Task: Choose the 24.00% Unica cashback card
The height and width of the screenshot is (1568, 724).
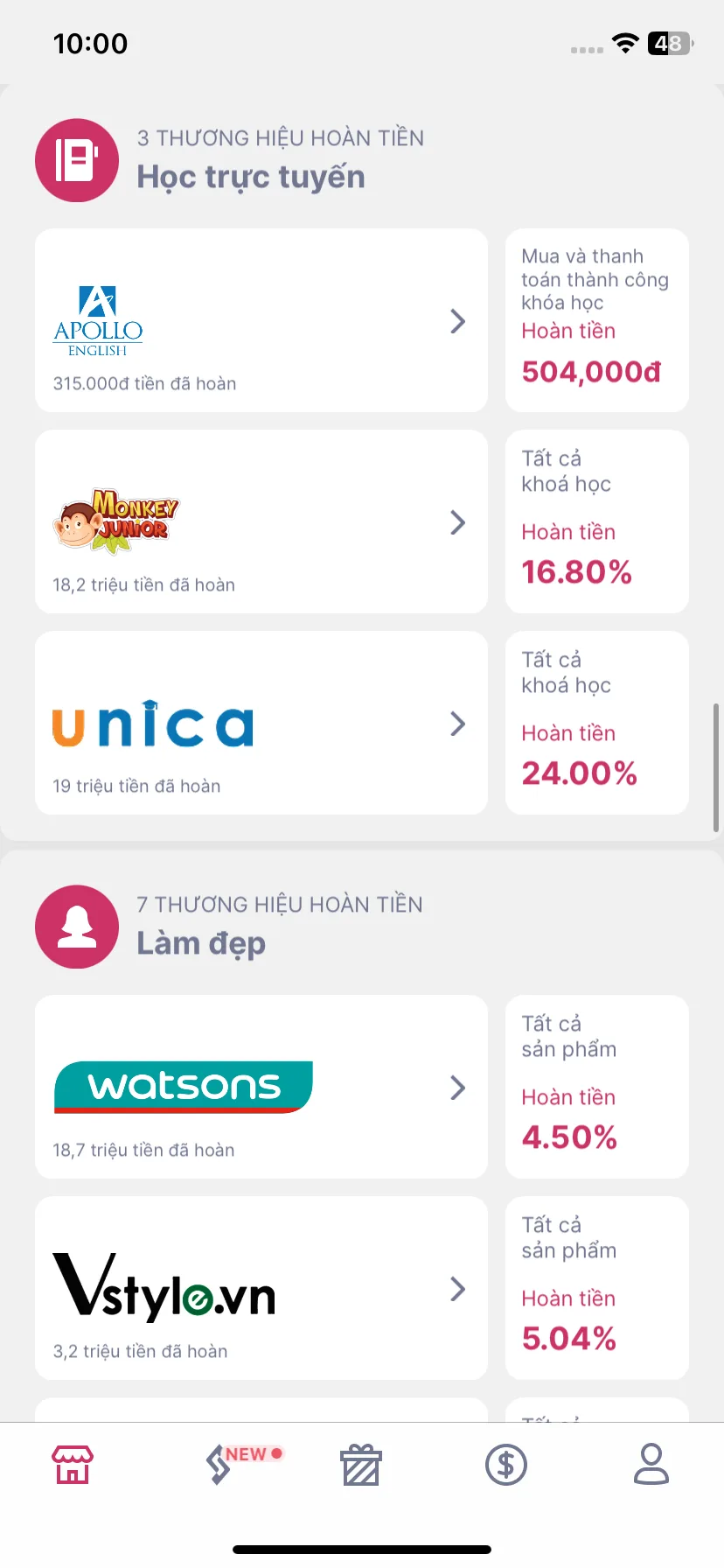Action: click(597, 723)
